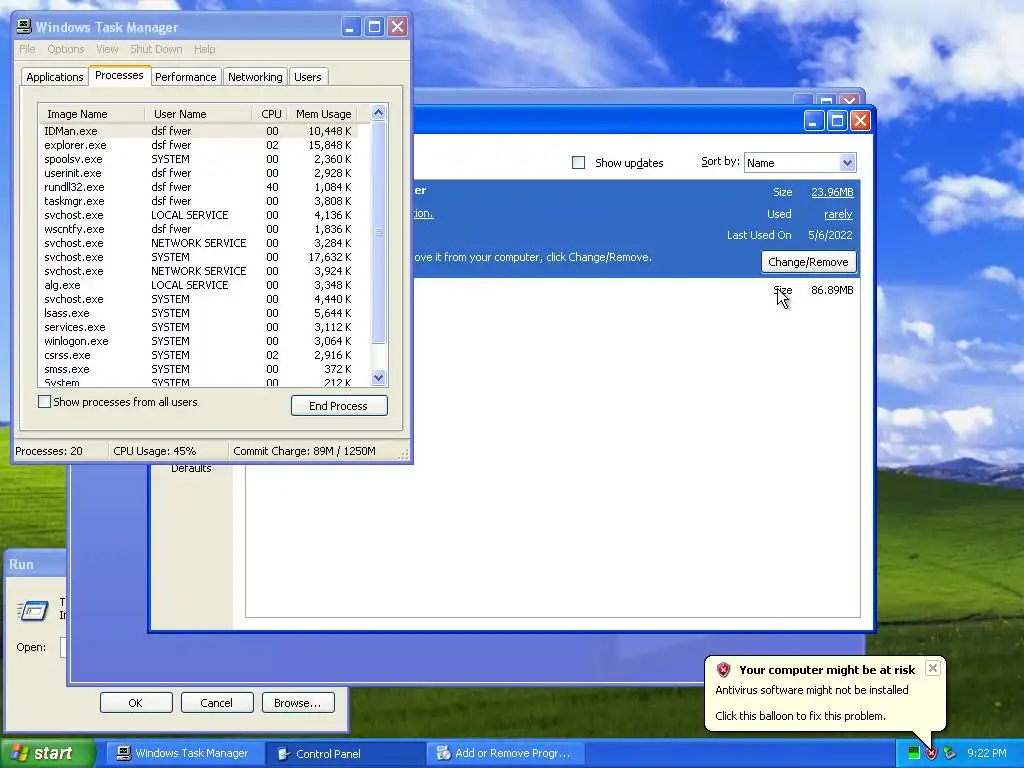Screen dimensions: 1024x768
Task: Click Browse... in the Run dialog
Action: click(298, 703)
